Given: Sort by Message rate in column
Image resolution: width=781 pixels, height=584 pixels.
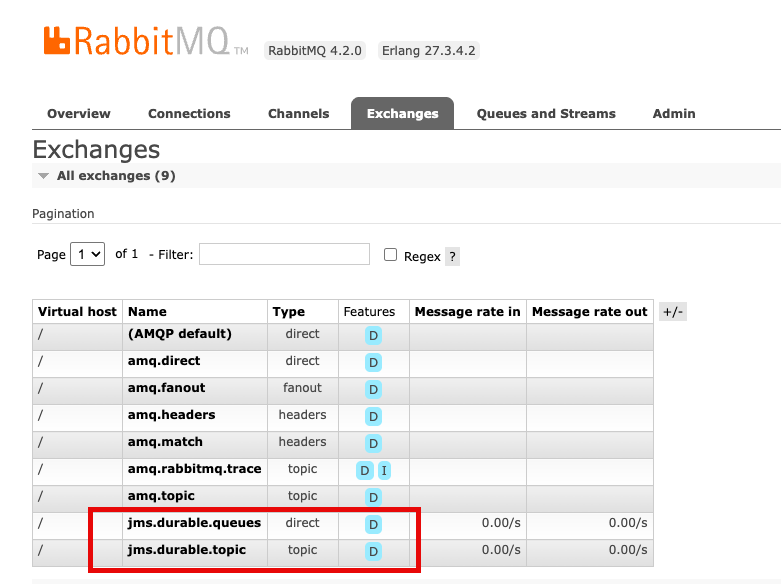Looking at the screenshot, I should 467,312.
